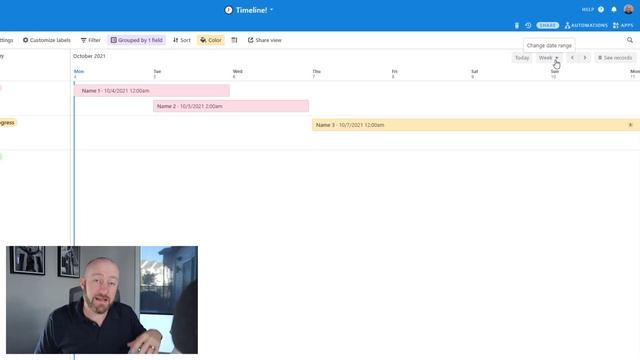The width and height of the screenshot is (640, 360).
Task: Click the icon beside Timeline! title
Action: point(229,10)
